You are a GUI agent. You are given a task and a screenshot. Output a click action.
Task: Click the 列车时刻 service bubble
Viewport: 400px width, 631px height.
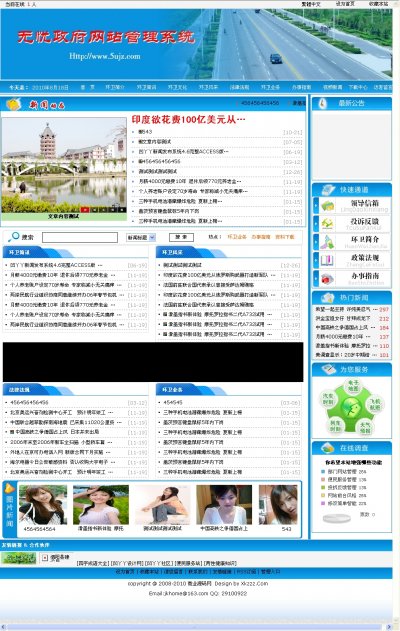335,426
